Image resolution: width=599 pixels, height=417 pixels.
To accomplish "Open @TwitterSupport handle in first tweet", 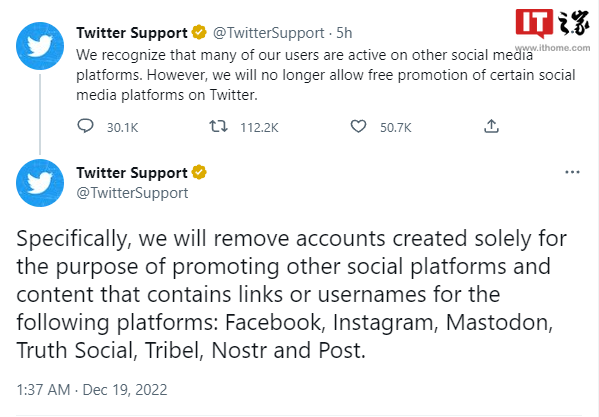I will click(x=269, y=33).
